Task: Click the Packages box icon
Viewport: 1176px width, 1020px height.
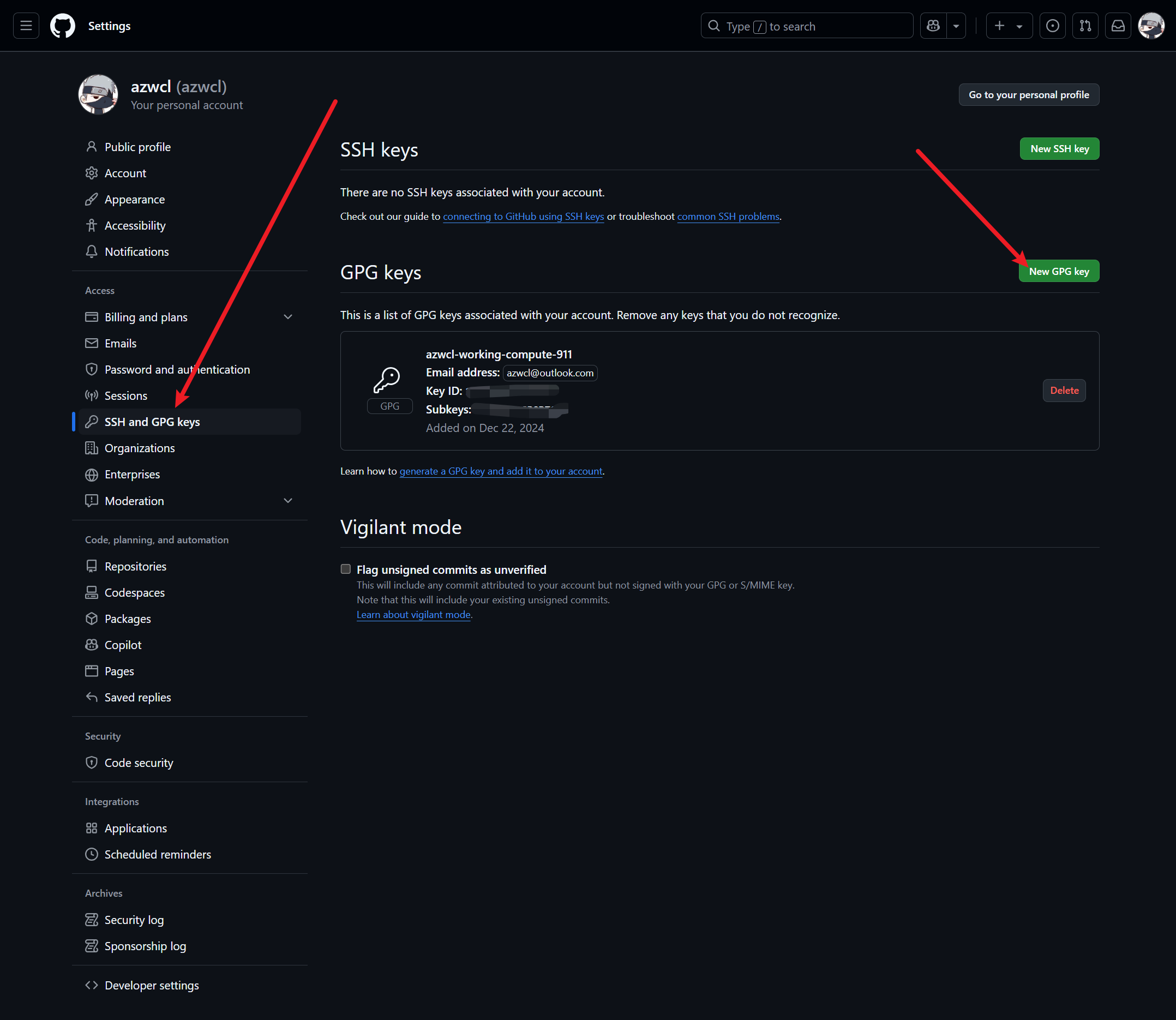Action: [92, 619]
